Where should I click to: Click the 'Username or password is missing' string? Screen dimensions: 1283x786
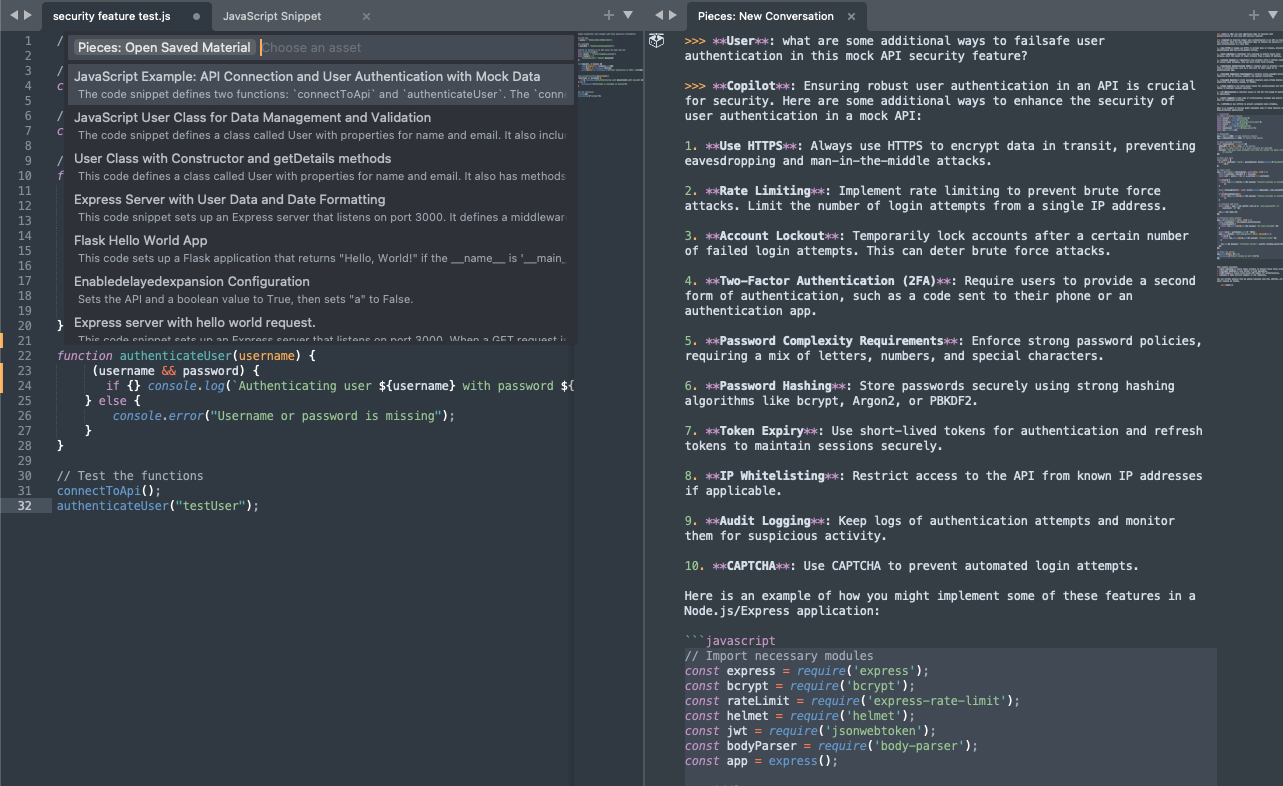pyautogui.click(x=321, y=416)
